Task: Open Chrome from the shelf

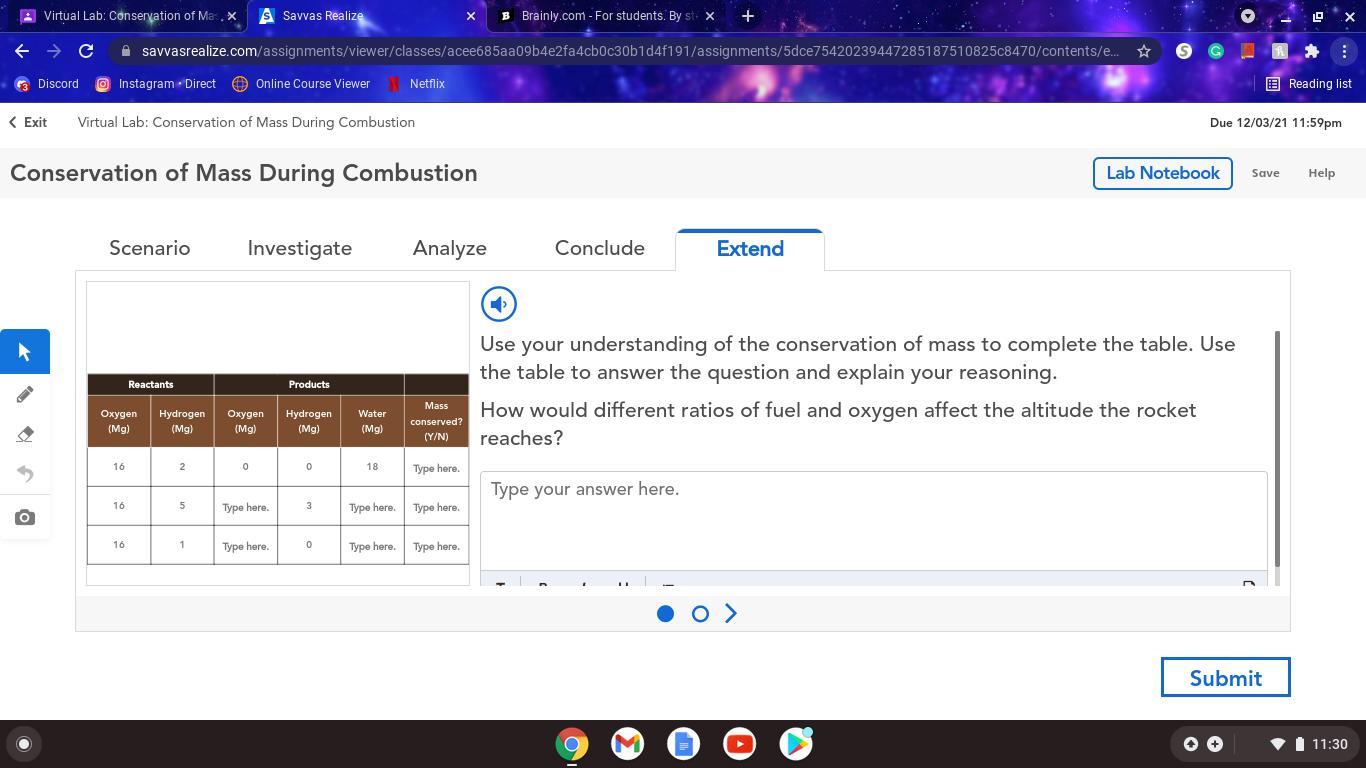Action: [x=572, y=744]
